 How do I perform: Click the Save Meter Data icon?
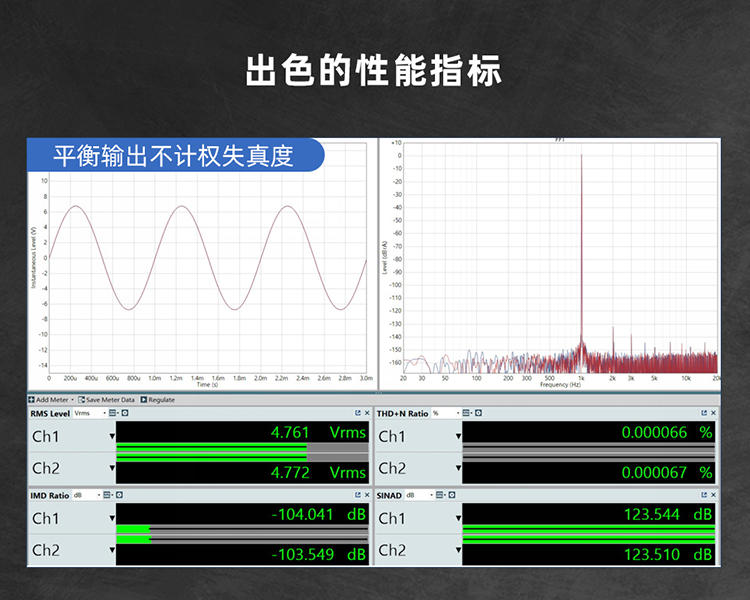(81, 400)
